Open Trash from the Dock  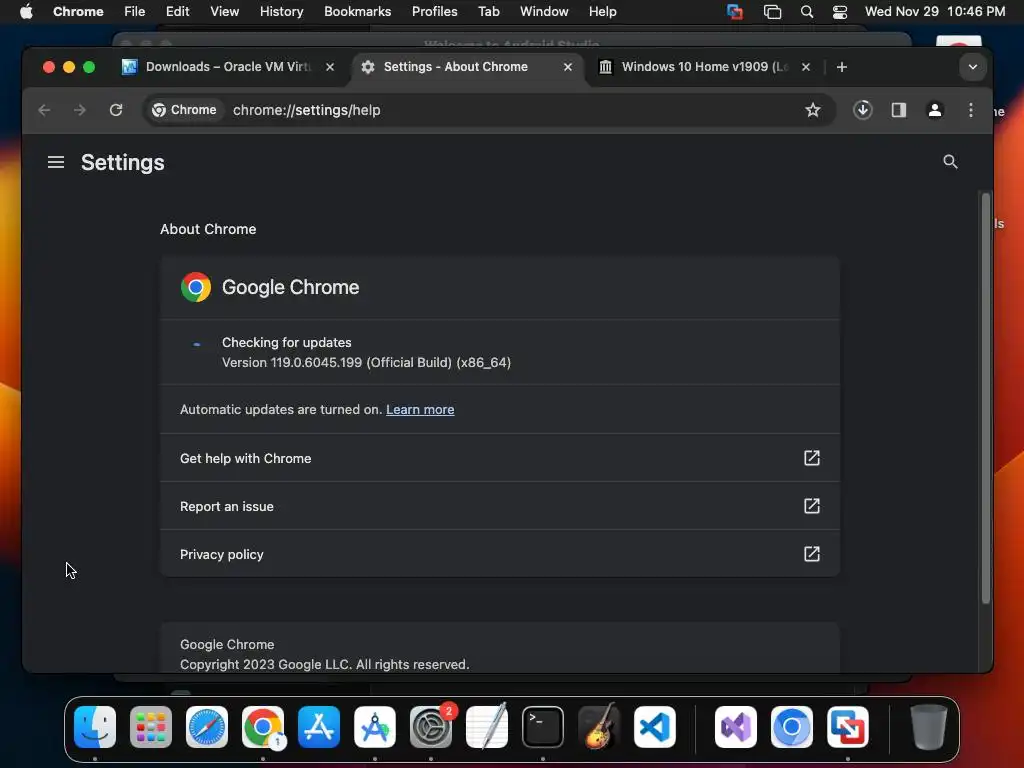(x=929, y=727)
